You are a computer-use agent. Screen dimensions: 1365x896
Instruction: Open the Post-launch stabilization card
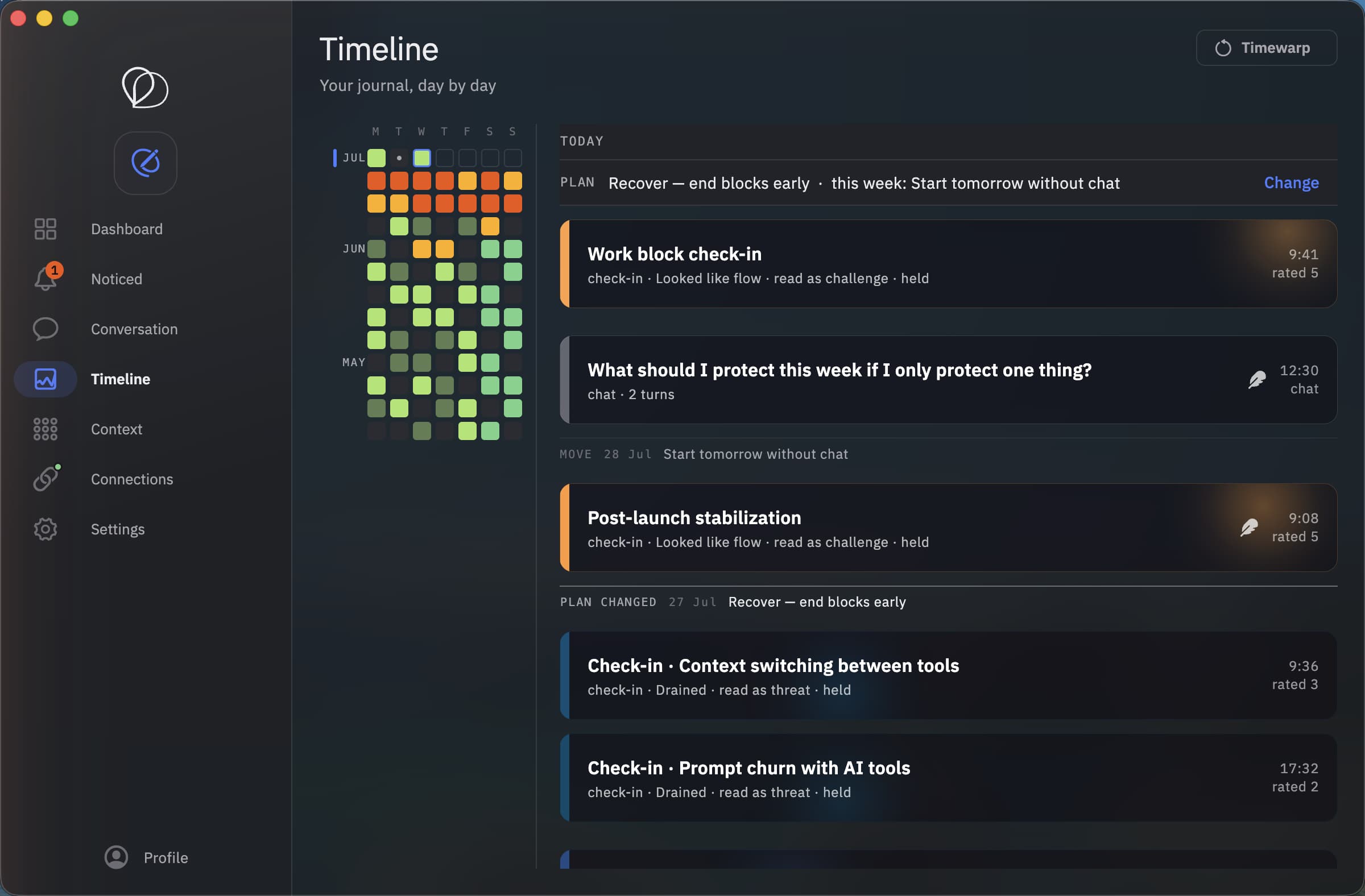coord(948,528)
